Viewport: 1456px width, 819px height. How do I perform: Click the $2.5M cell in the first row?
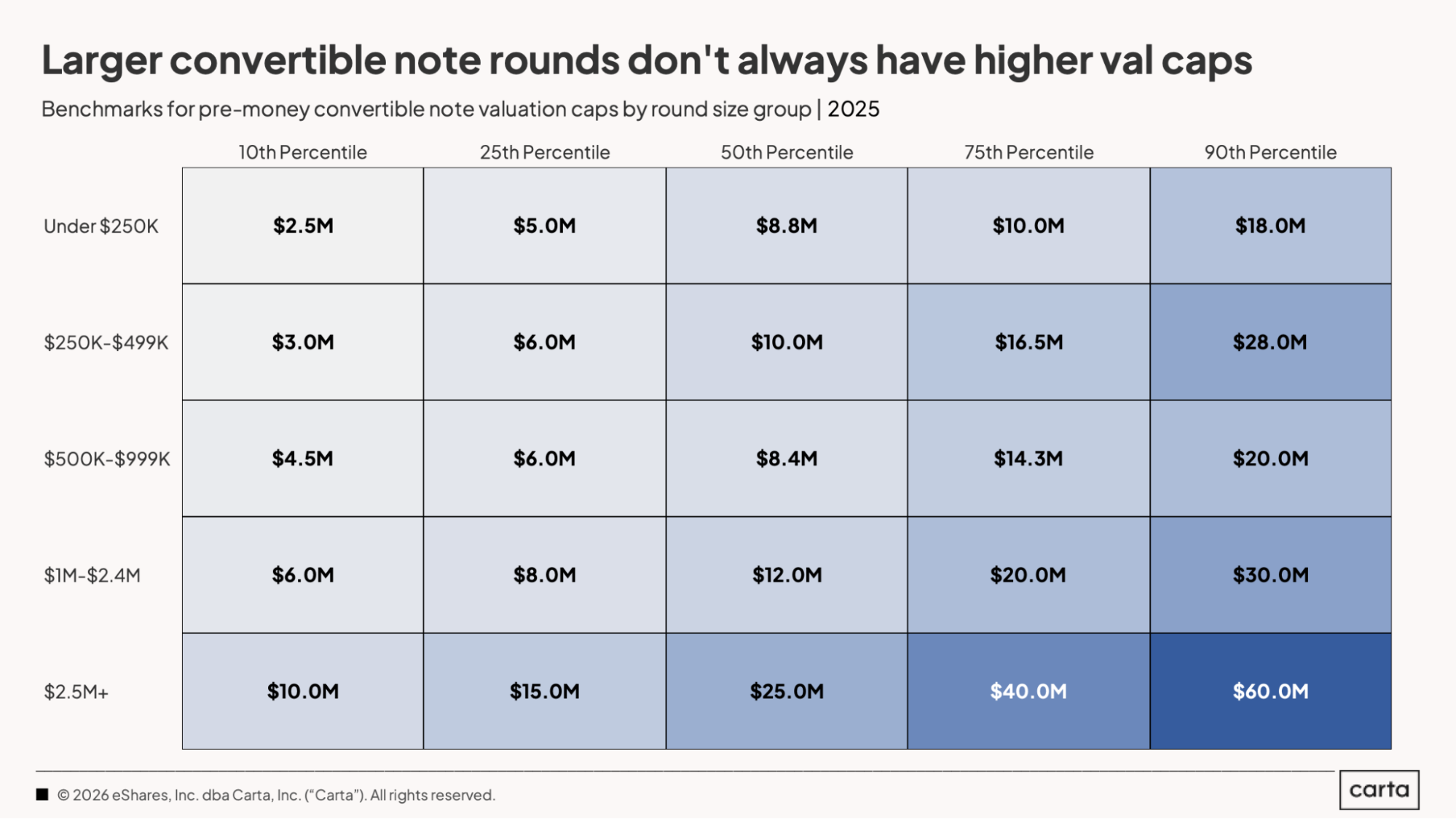tap(303, 226)
